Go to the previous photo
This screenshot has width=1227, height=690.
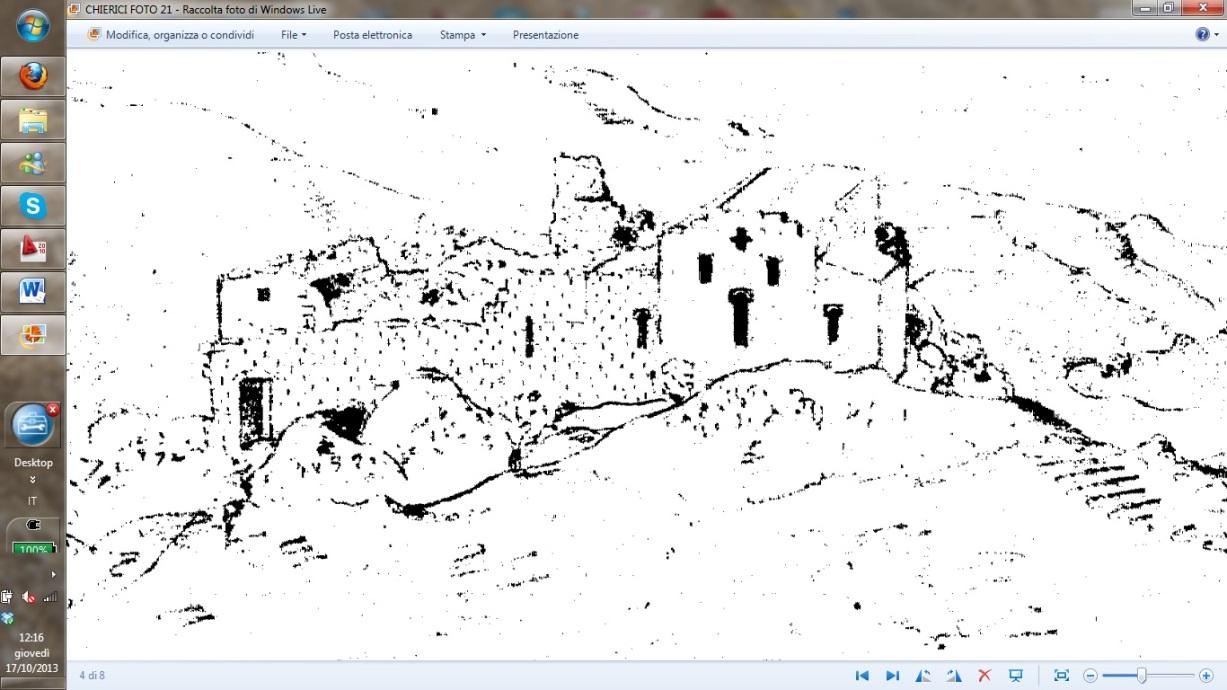862,676
